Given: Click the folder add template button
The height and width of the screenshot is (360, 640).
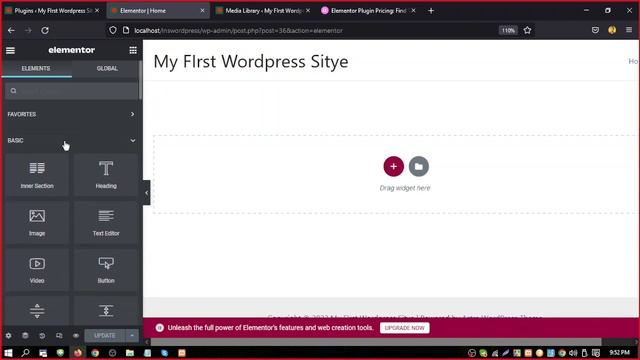Looking at the screenshot, I should point(419,167).
